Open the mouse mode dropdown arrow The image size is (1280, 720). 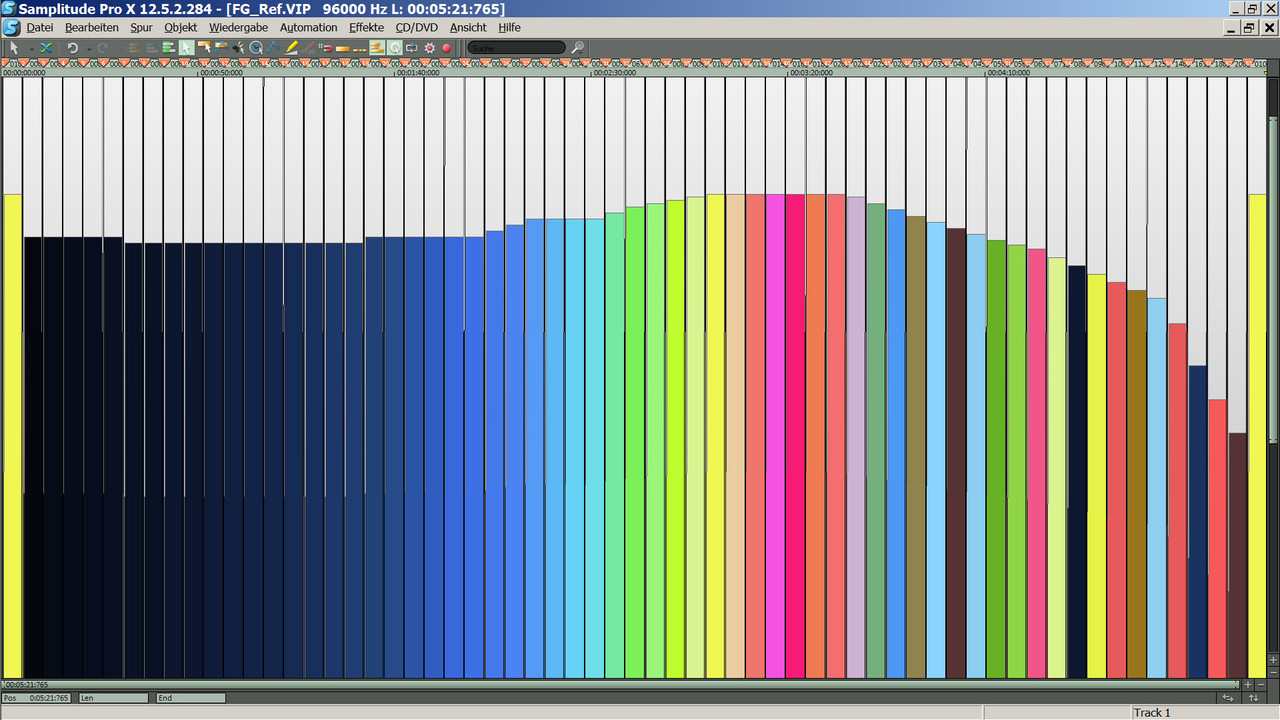(31, 48)
